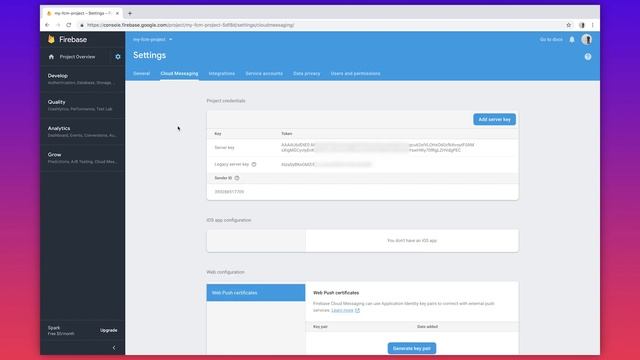This screenshot has height=360, width=640.
Task: Expand the Grow section in the sidebar
Action: click(x=82, y=158)
